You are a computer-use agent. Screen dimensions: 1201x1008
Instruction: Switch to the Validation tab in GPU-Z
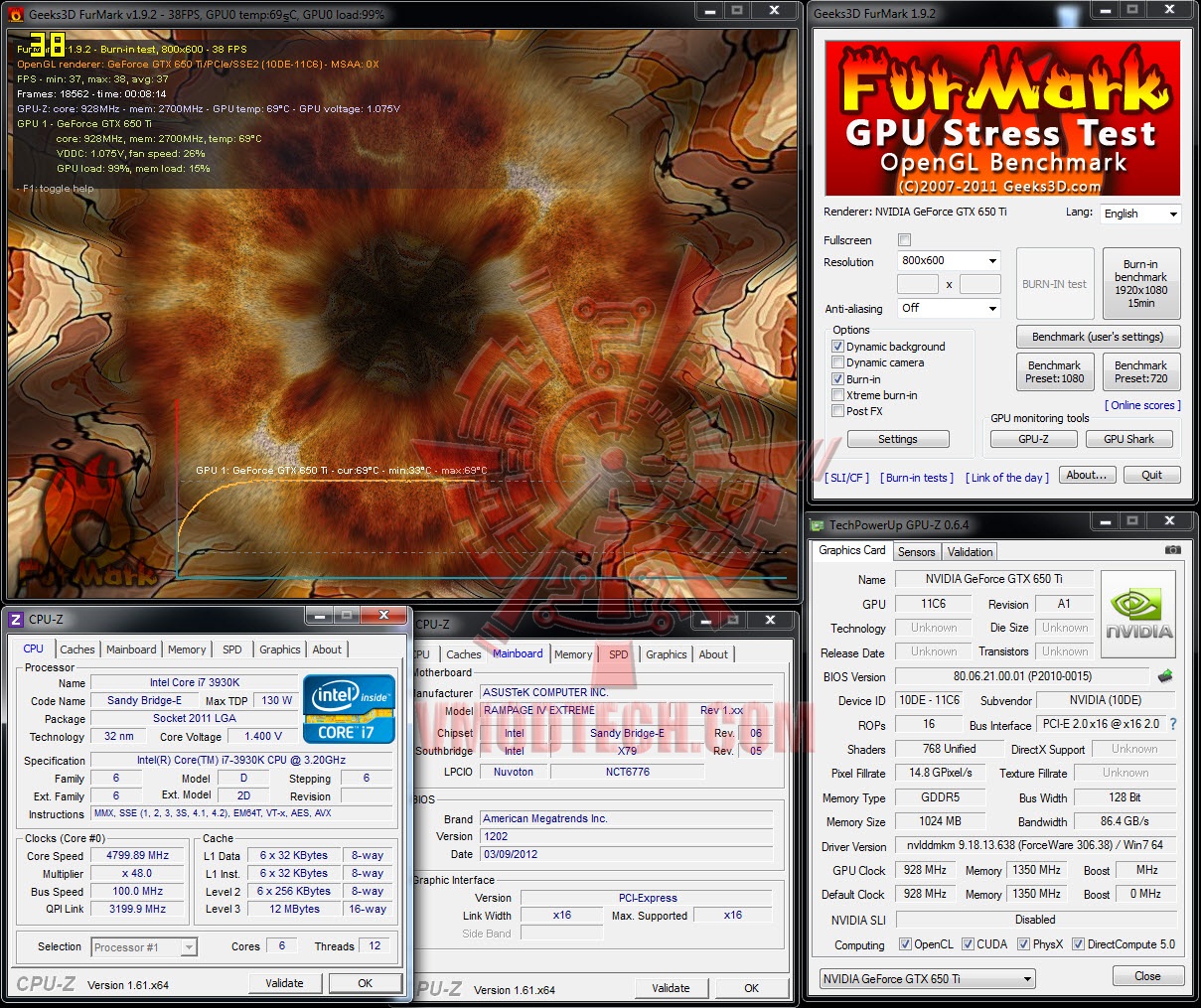click(x=970, y=552)
